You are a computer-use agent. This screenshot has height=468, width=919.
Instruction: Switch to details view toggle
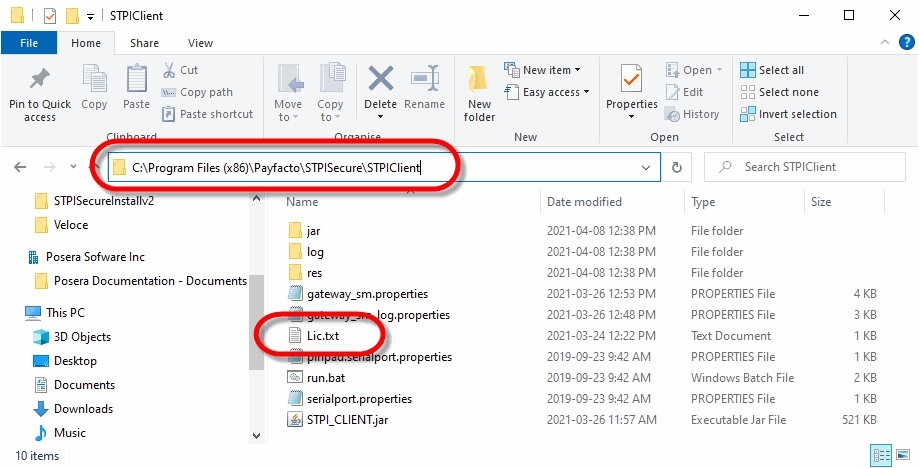(x=882, y=455)
